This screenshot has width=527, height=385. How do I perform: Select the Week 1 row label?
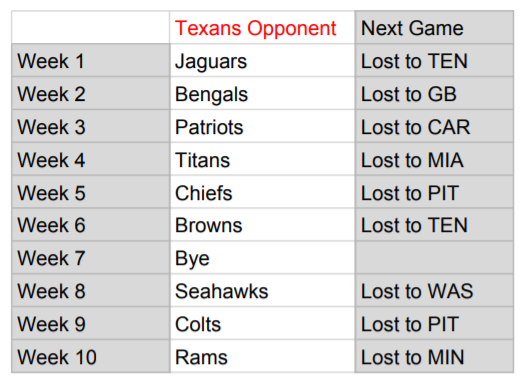(x=90, y=60)
